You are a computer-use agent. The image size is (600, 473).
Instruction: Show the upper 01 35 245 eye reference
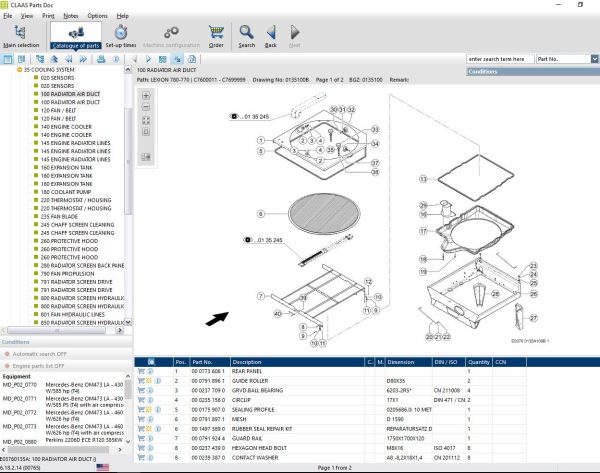tap(234, 116)
